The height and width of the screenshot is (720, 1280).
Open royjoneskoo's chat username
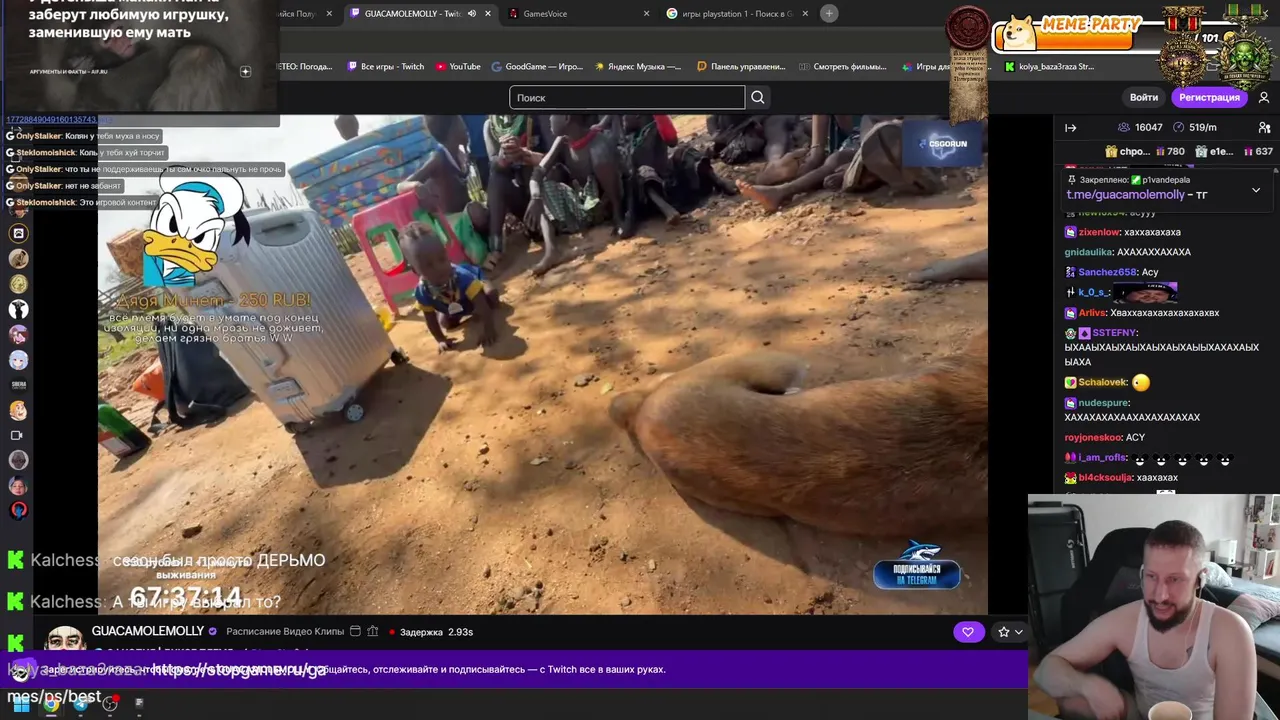point(1093,437)
